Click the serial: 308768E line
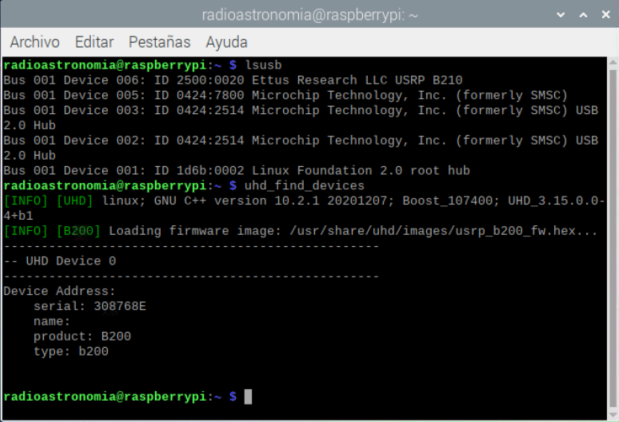619x422 pixels. 90,306
